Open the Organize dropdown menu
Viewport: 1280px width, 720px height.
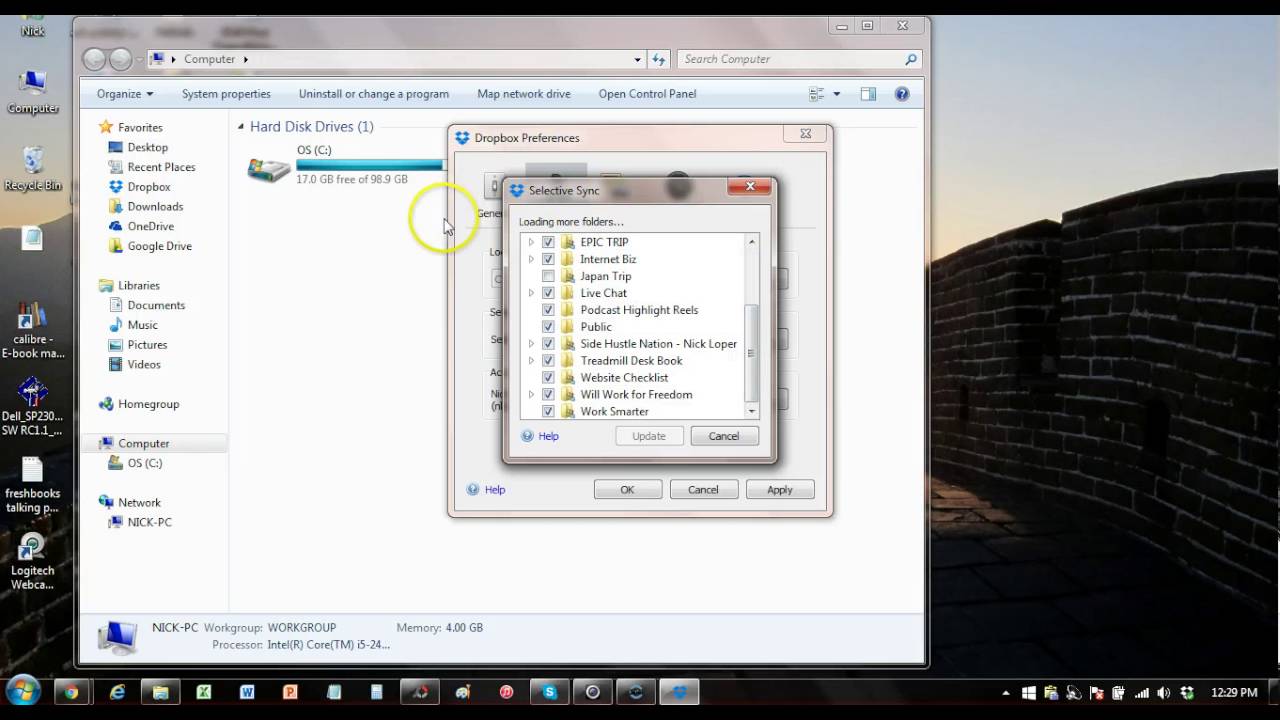click(125, 94)
